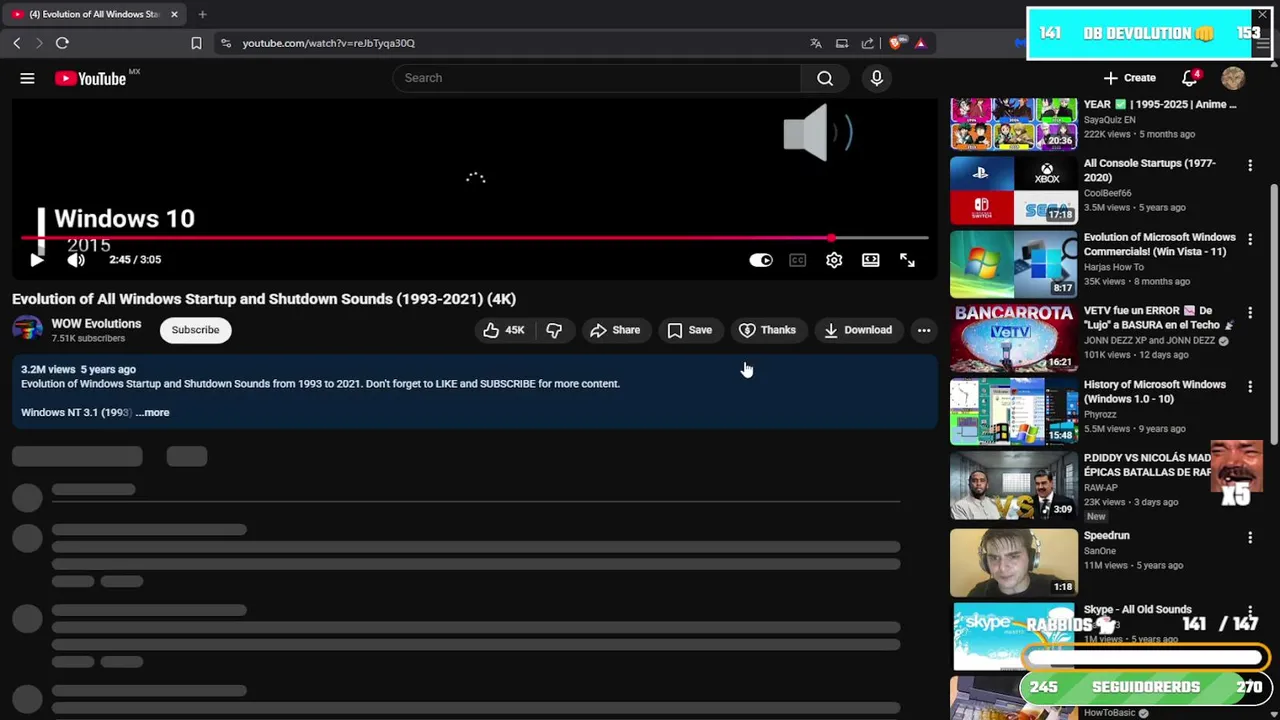Expand description with ...more
The width and height of the screenshot is (1280, 720).
(153, 412)
